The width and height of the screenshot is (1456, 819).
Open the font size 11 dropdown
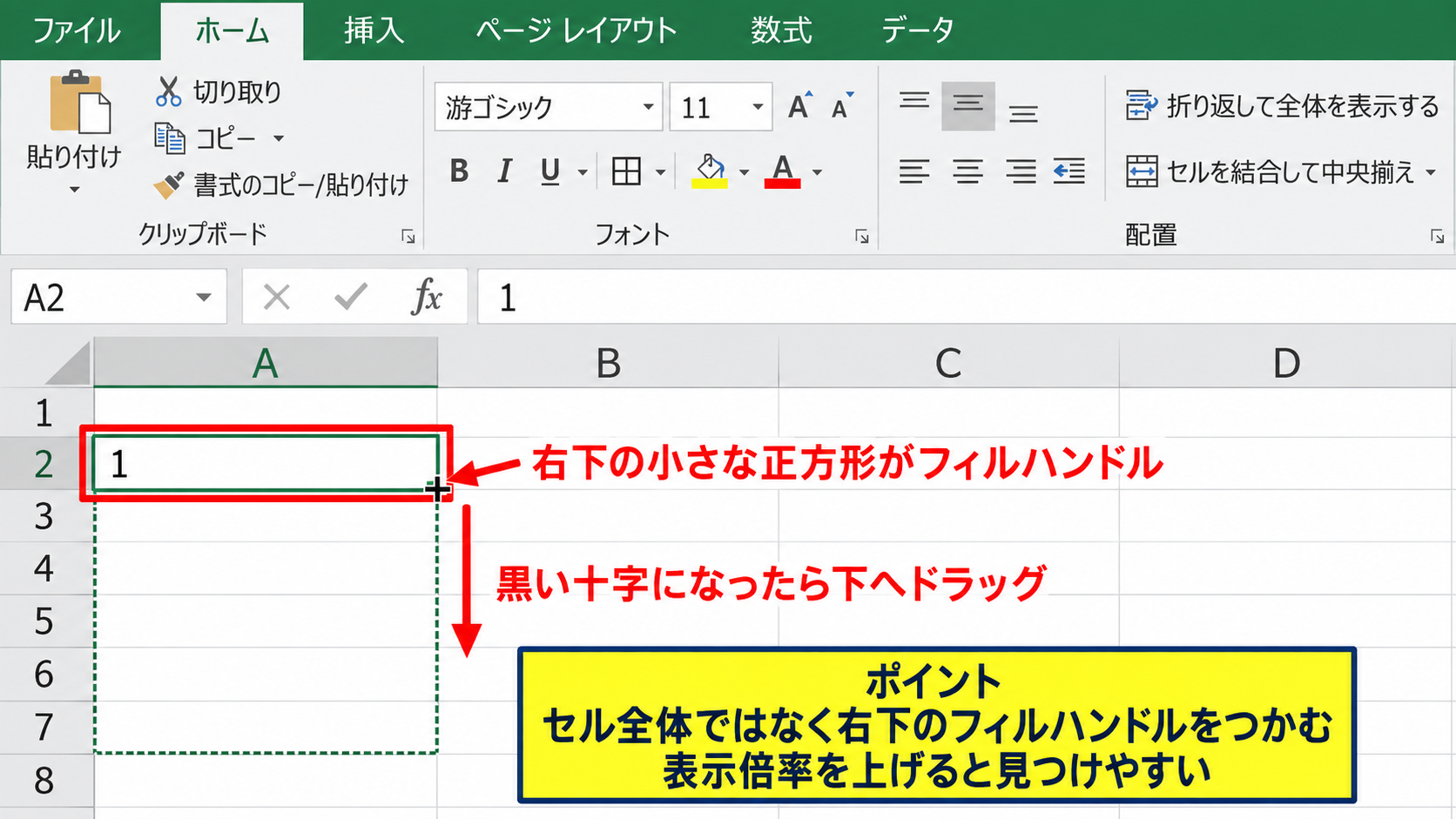point(758,107)
